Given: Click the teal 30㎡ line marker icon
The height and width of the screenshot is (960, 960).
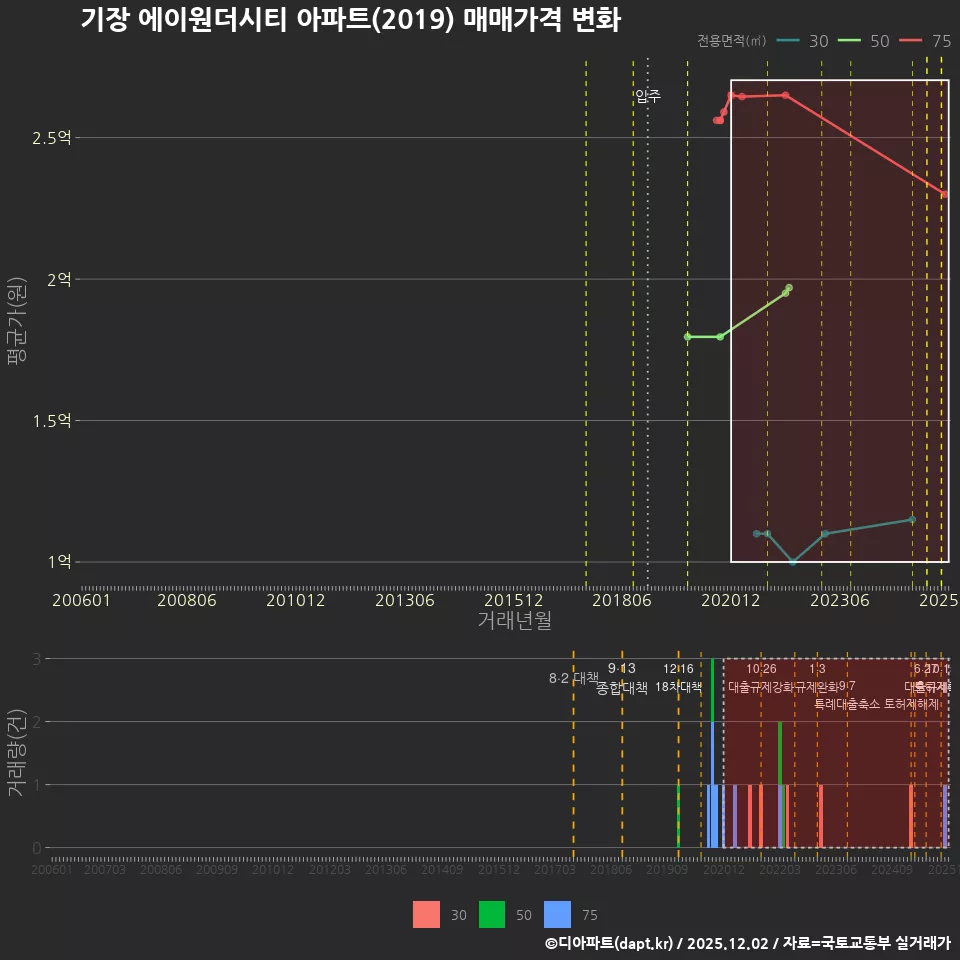Looking at the screenshot, I should coord(787,42).
